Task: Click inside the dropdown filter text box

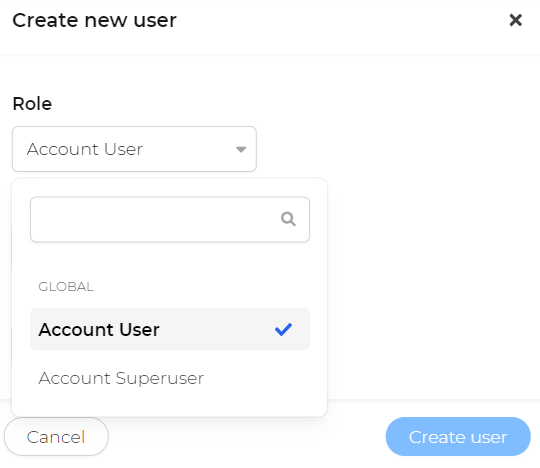Action: pyautogui.click(x=170, y=219)
